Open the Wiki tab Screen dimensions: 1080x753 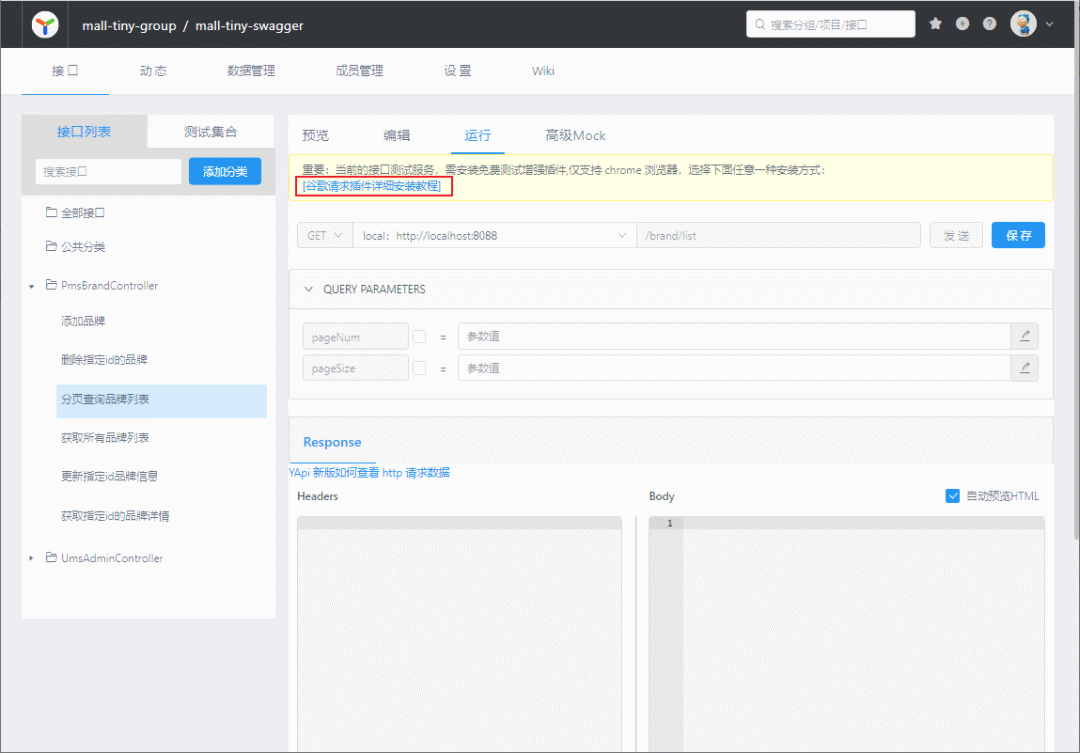click(543, 71)
